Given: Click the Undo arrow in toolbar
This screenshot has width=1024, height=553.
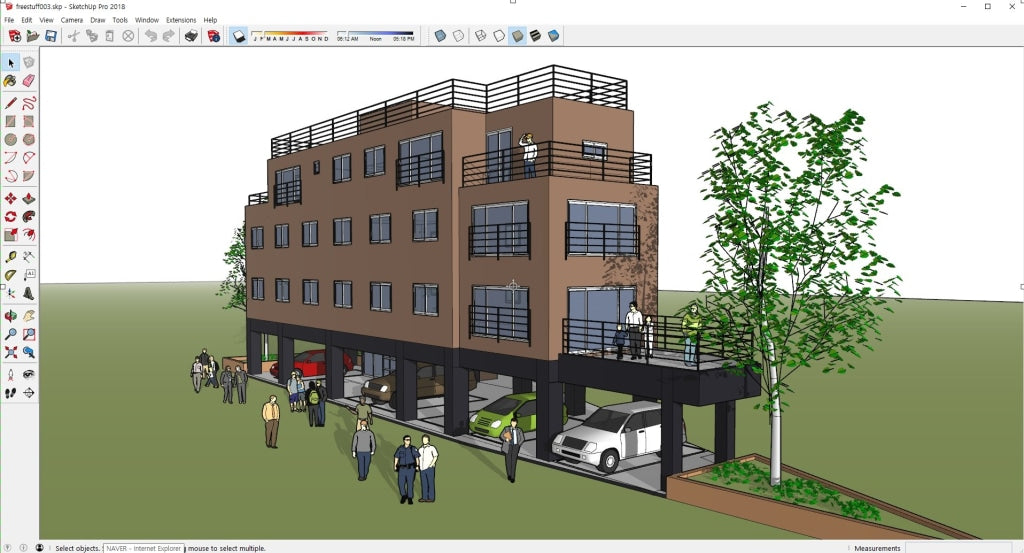Looking at the screenshot, I should pos(150,36).
